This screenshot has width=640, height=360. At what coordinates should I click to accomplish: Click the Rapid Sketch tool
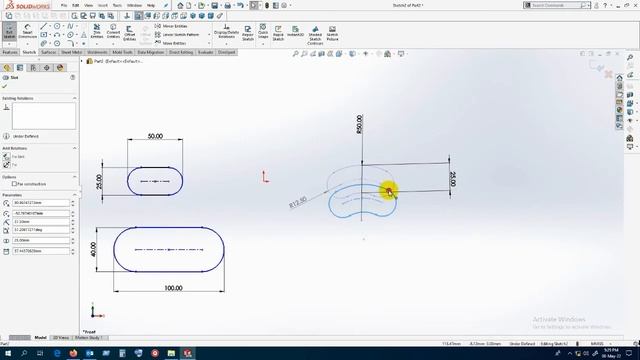coord(278,33)
